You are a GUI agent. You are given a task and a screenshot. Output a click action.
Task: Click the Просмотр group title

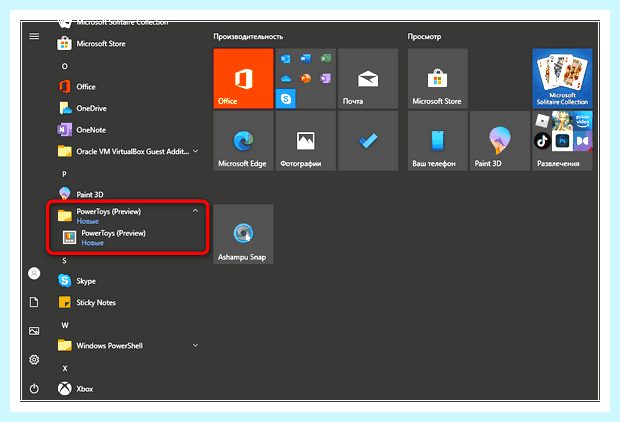tap(424, 36)
